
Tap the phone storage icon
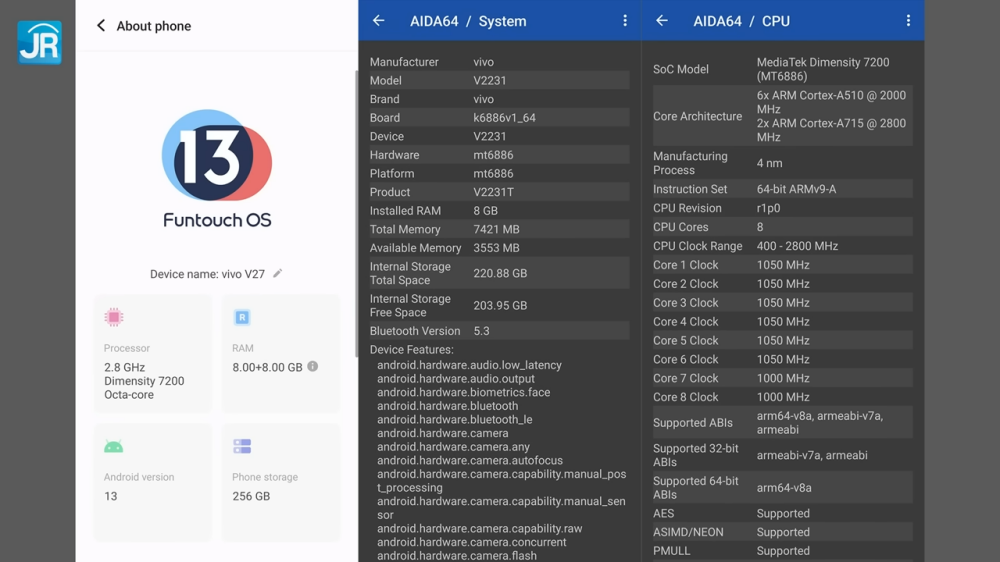point(242,446)
